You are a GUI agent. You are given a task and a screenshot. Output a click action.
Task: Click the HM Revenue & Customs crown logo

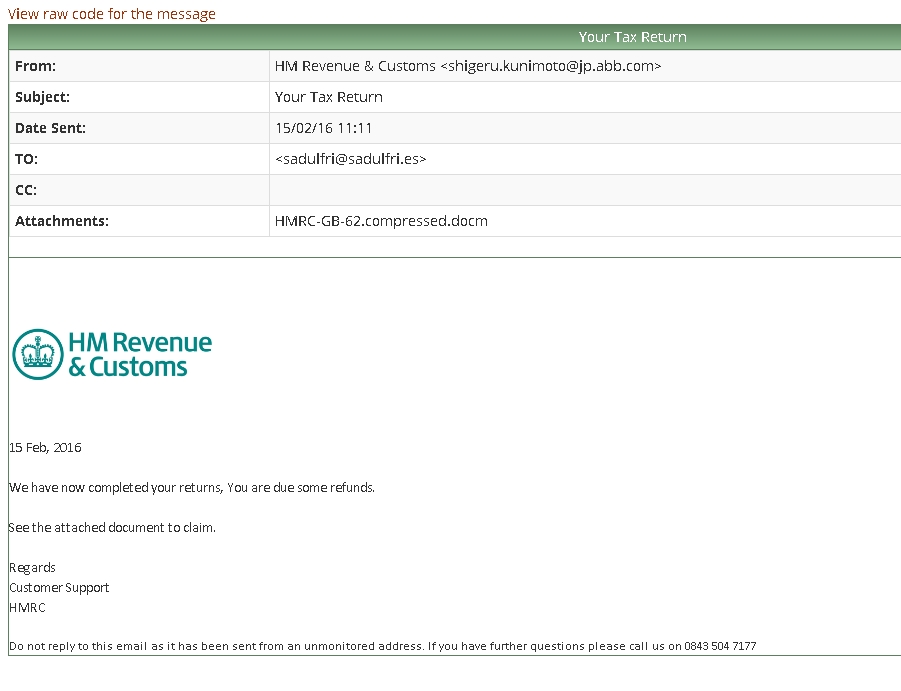[x=112, y=354]
